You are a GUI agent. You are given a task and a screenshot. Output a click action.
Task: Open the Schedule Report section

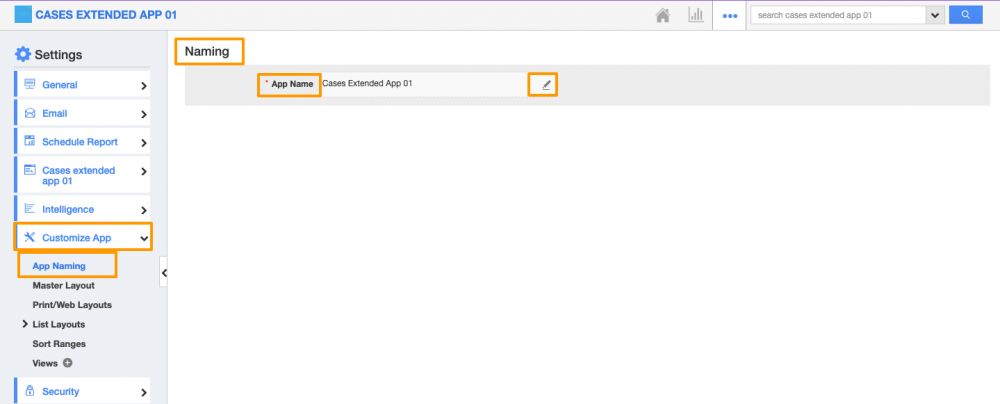[x=82, y=142]
